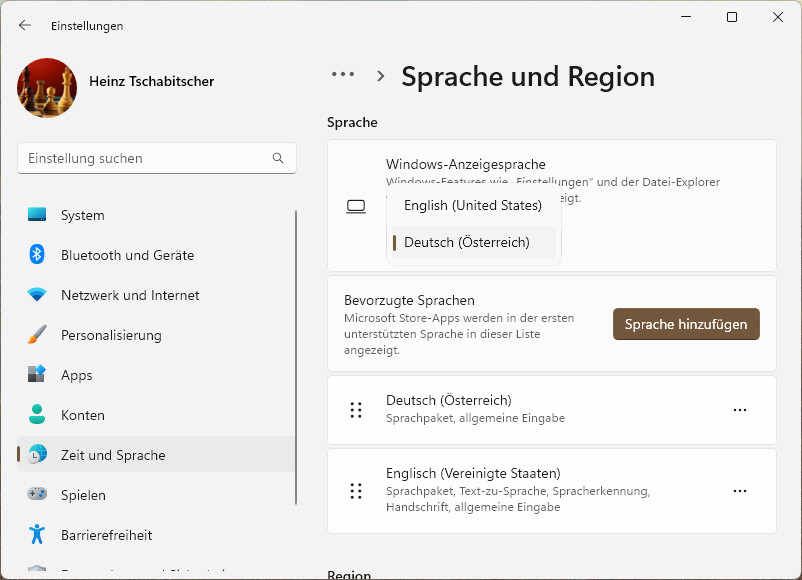Select Englisch (Vereinigte Staaten) language row

click(x=551, y=490)
